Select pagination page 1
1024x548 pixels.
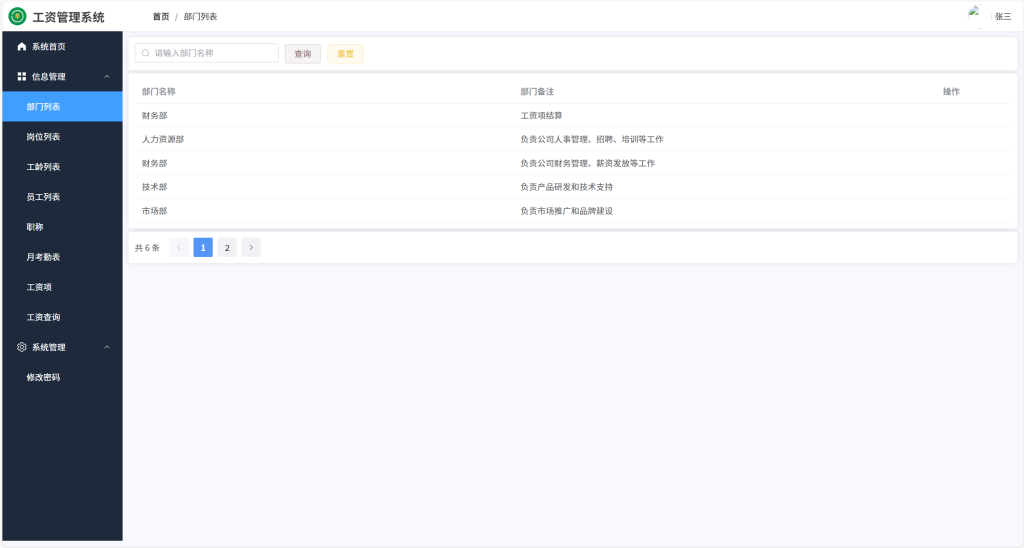tap(203, 248)
